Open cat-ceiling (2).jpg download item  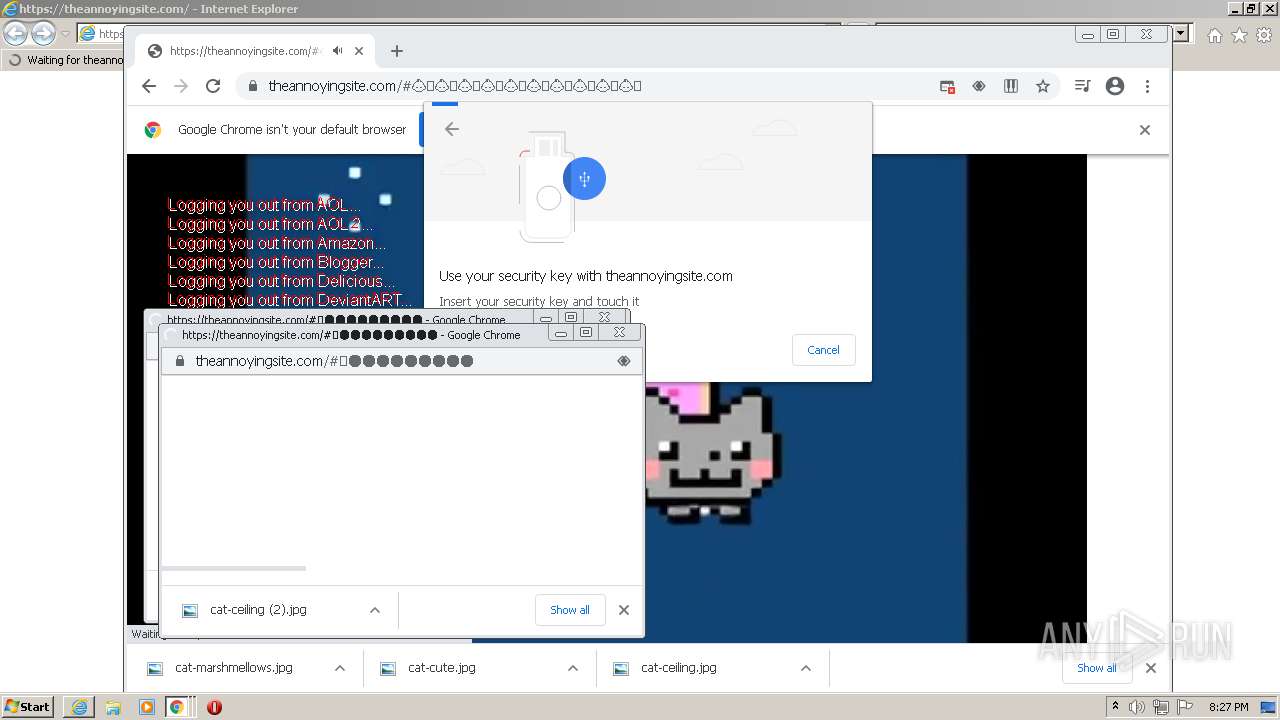pyautogui.click(x=258, y=610)
